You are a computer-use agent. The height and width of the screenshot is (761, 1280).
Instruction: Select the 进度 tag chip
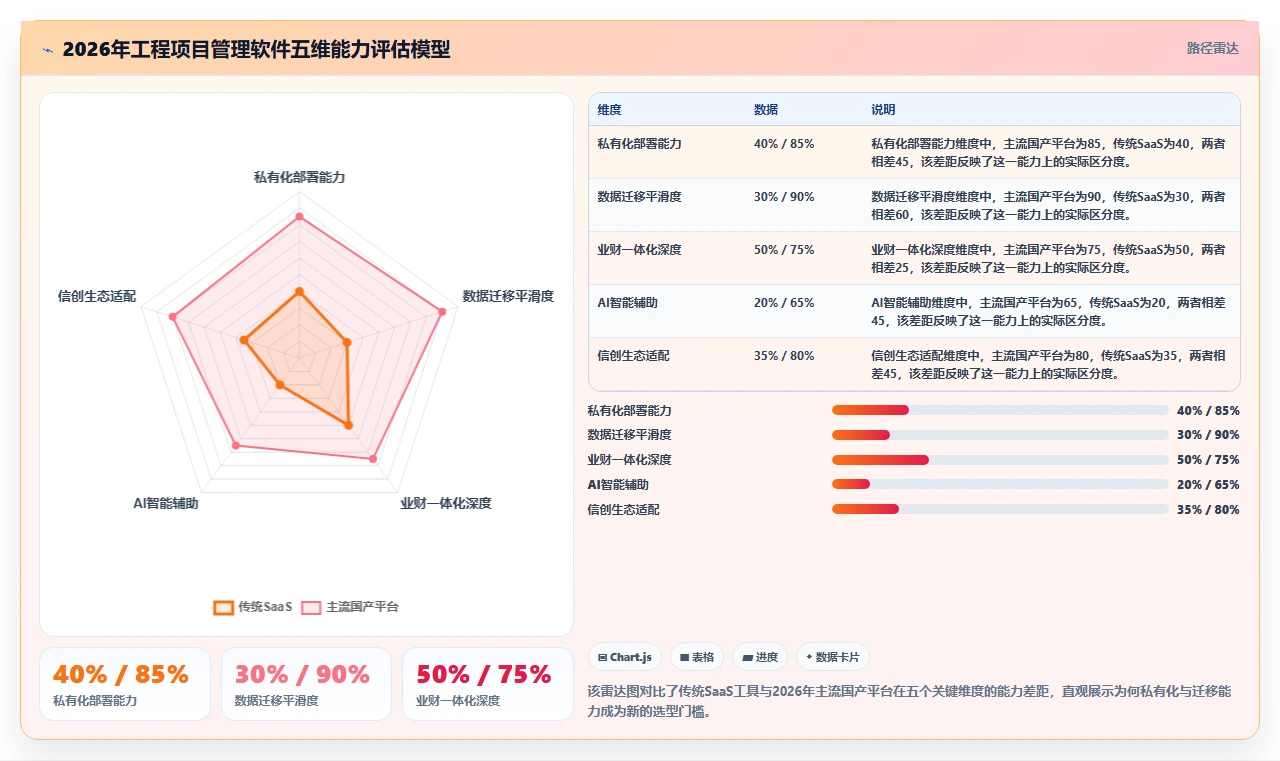pyautogui.click(x=760, y=657)
